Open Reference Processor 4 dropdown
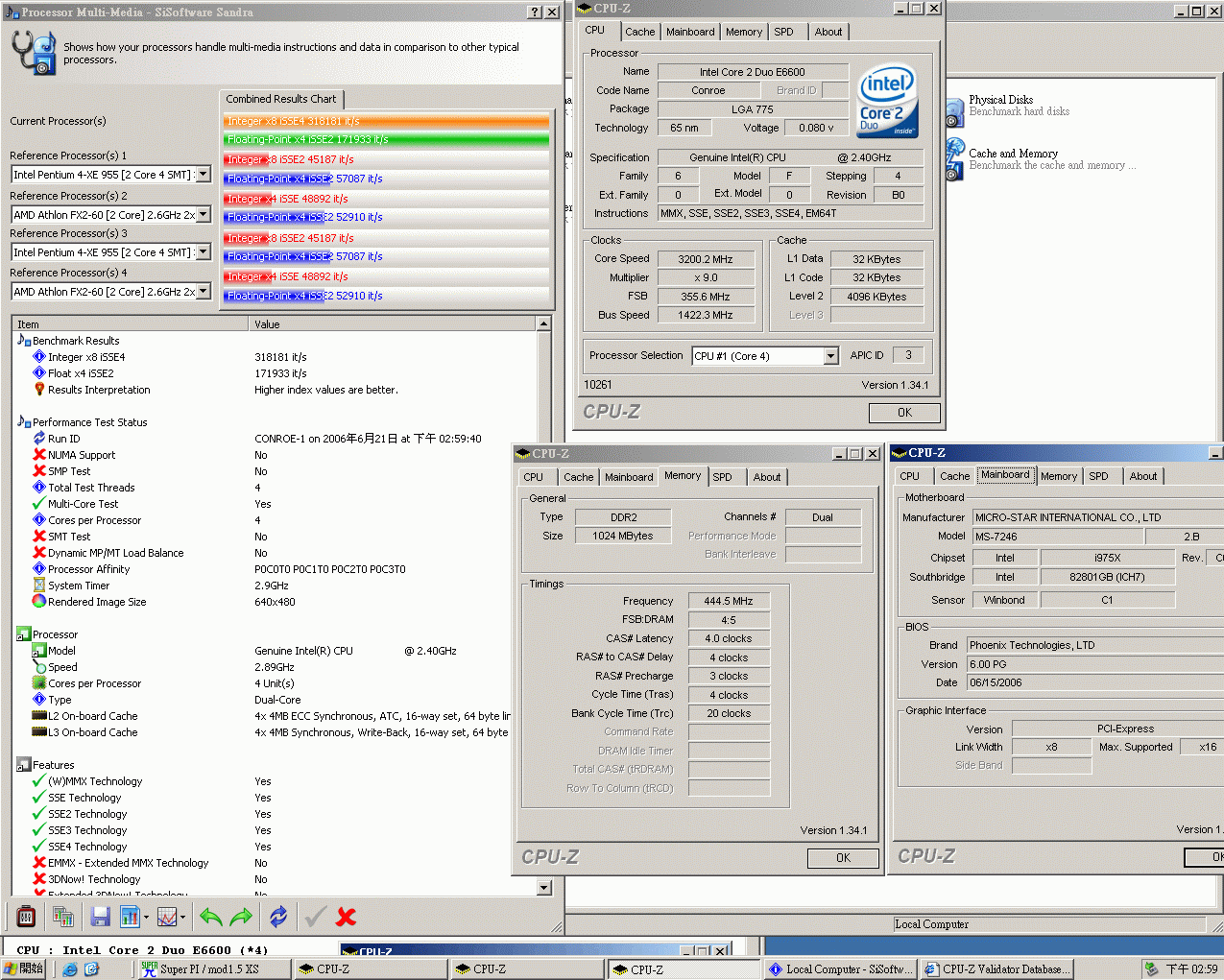This screenshot has width=1224, height=980. (204, 291)
